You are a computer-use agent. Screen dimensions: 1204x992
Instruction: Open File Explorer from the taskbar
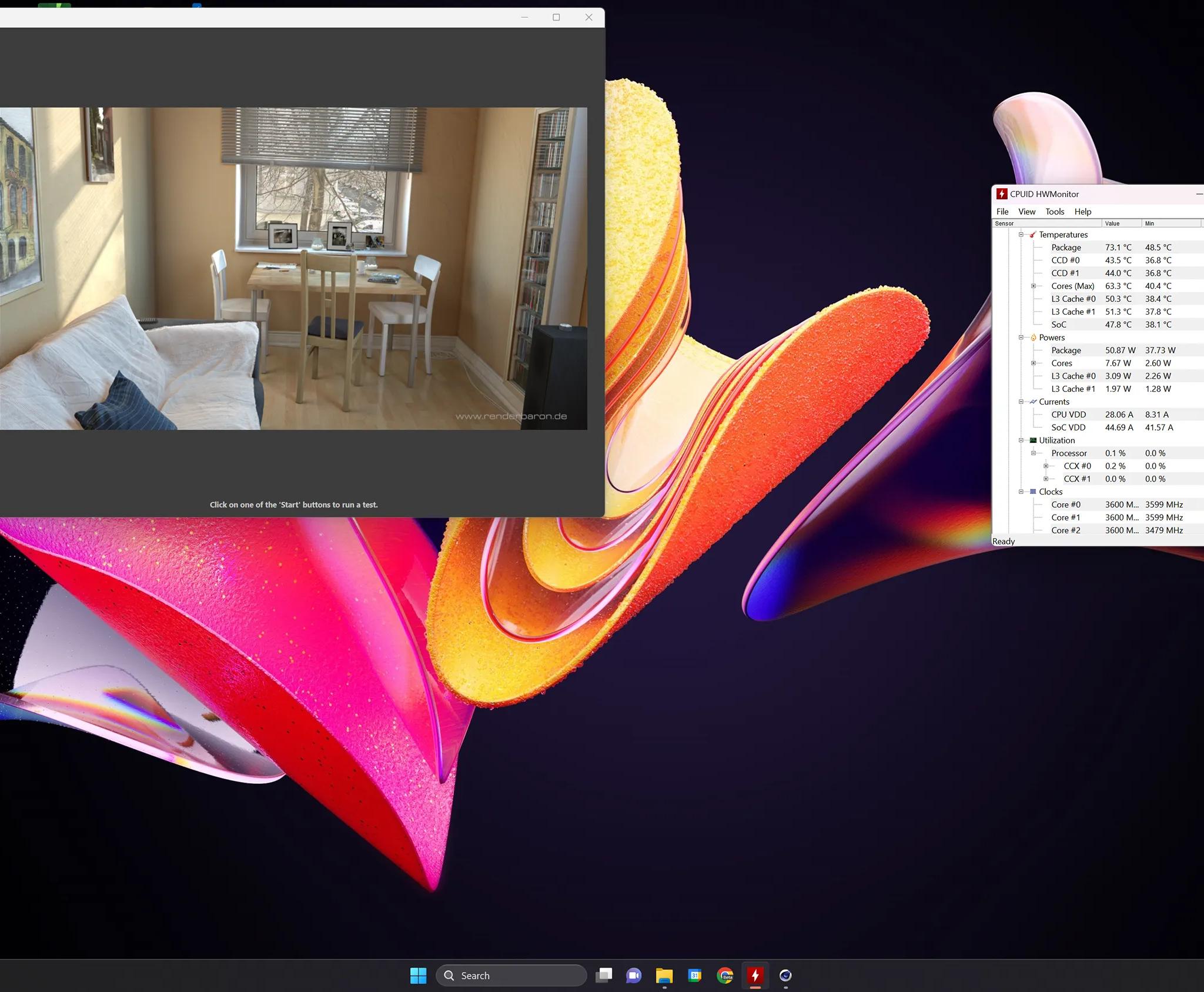click(664, 976)
